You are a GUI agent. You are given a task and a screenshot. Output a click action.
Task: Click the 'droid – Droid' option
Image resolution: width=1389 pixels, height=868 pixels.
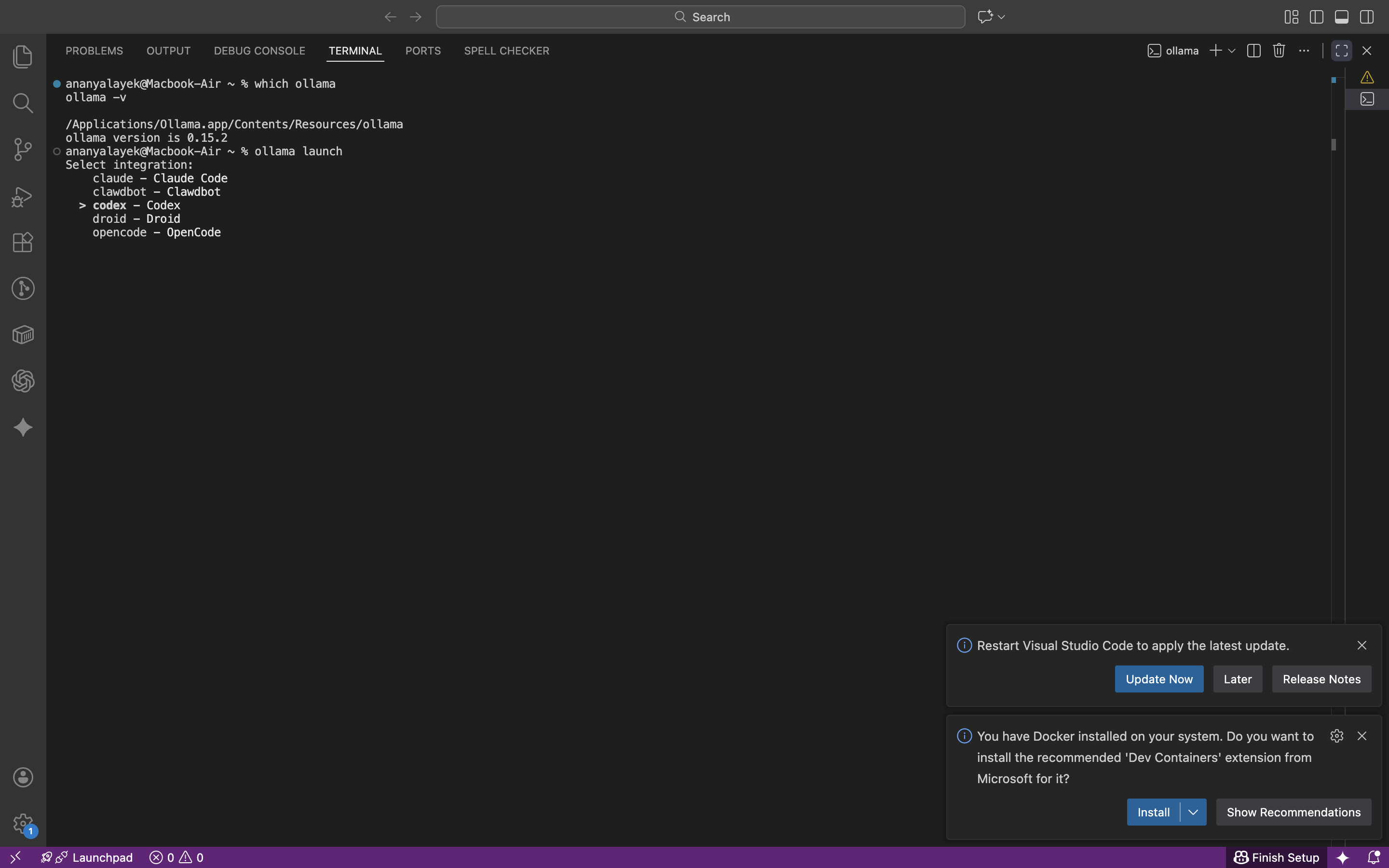click(x=136, y=219)
